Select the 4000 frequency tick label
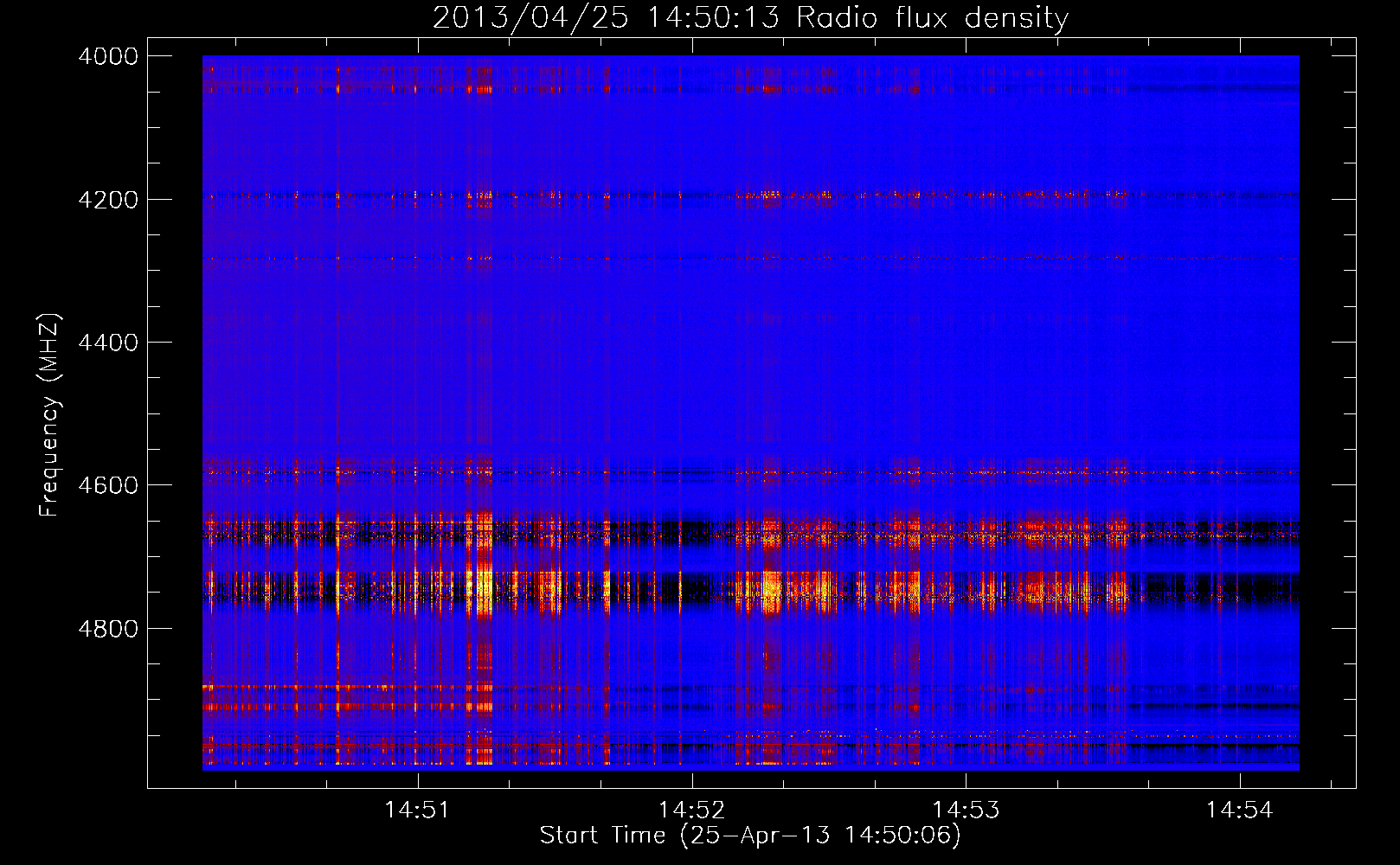The height and width of the screenshot is (865, 1400). coord(108,56)
